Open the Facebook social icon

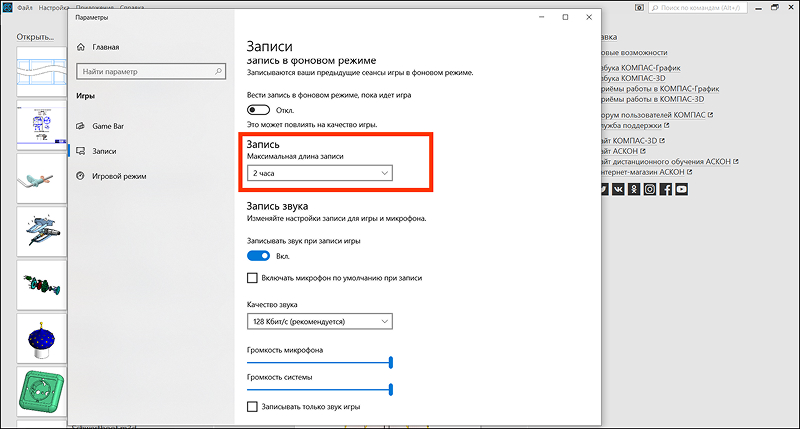point(666,189)
